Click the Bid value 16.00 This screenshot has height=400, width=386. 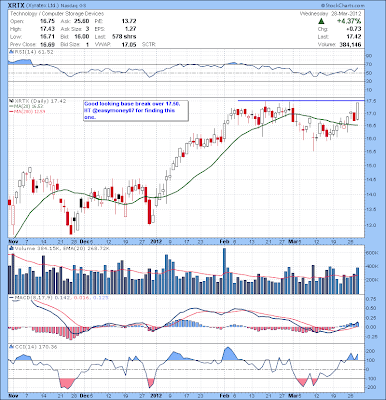(82, 37)
